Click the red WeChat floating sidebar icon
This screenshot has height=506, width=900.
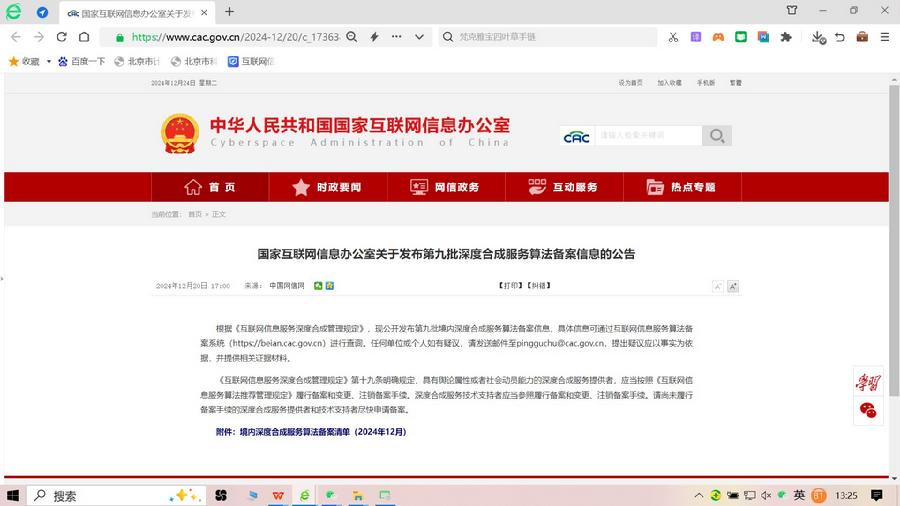[868, 410]
